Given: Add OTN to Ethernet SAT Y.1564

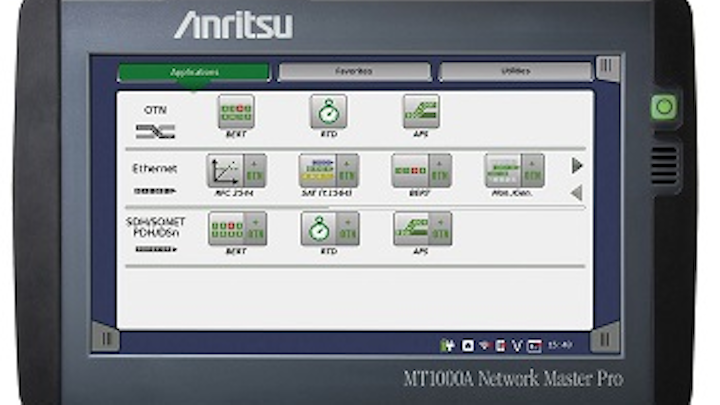Looking at the screenshot, I should [348, 171].
